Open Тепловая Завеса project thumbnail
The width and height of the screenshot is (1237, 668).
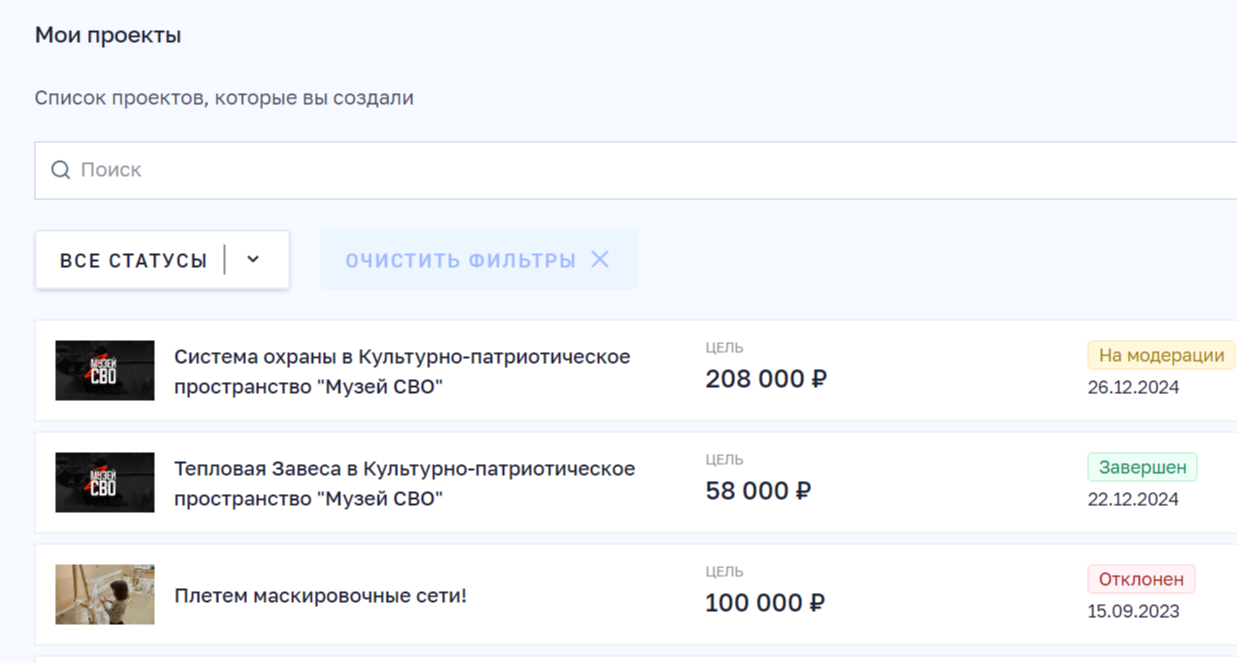[105, 483]
